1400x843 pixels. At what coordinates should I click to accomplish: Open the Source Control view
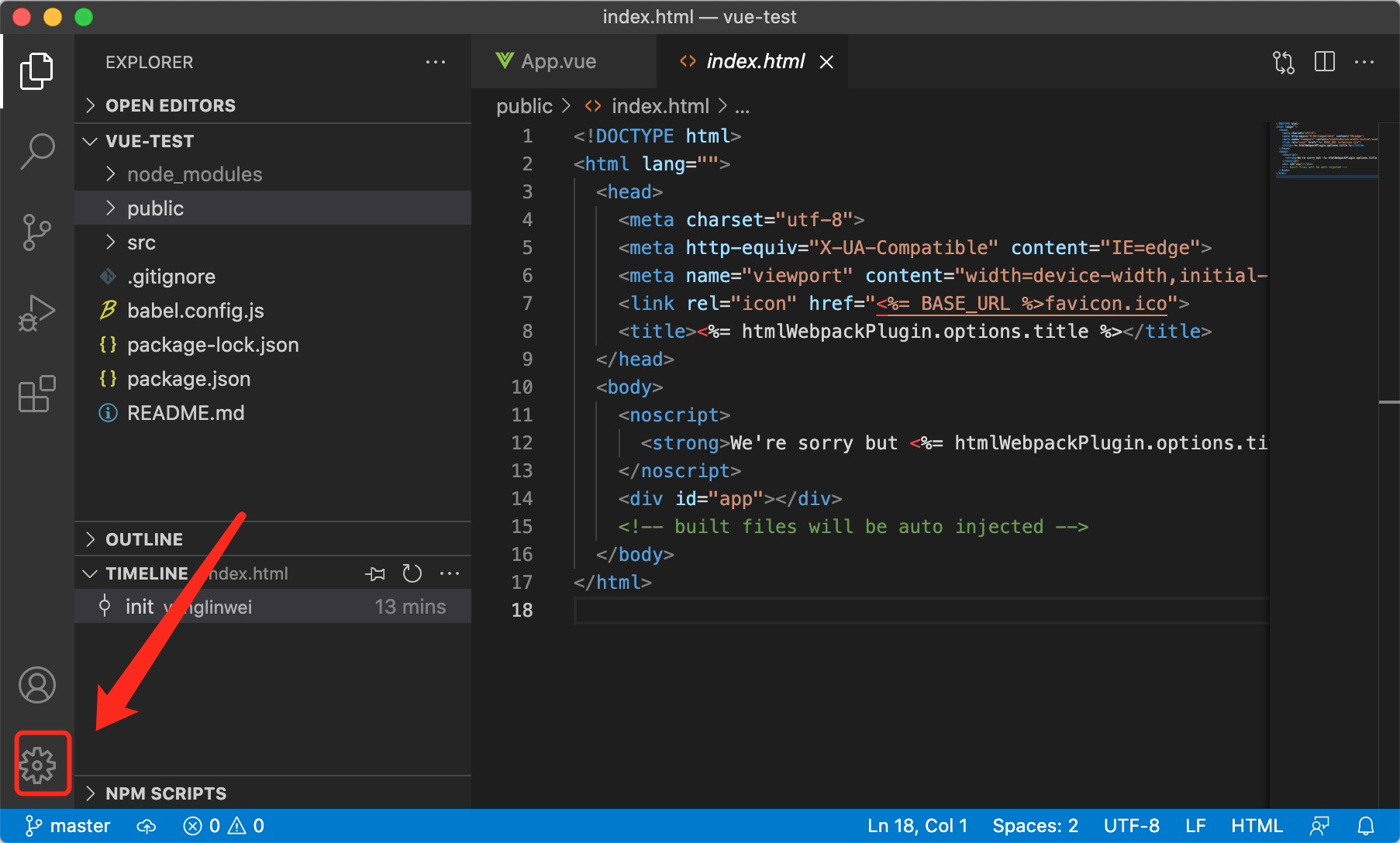point(36,232)
